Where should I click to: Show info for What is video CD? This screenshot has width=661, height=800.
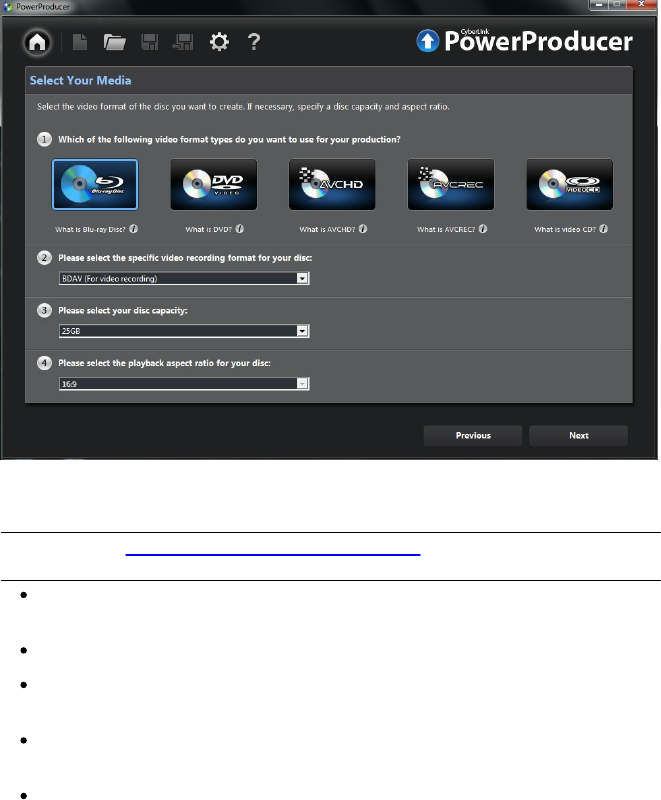click(x=603, y=229)
